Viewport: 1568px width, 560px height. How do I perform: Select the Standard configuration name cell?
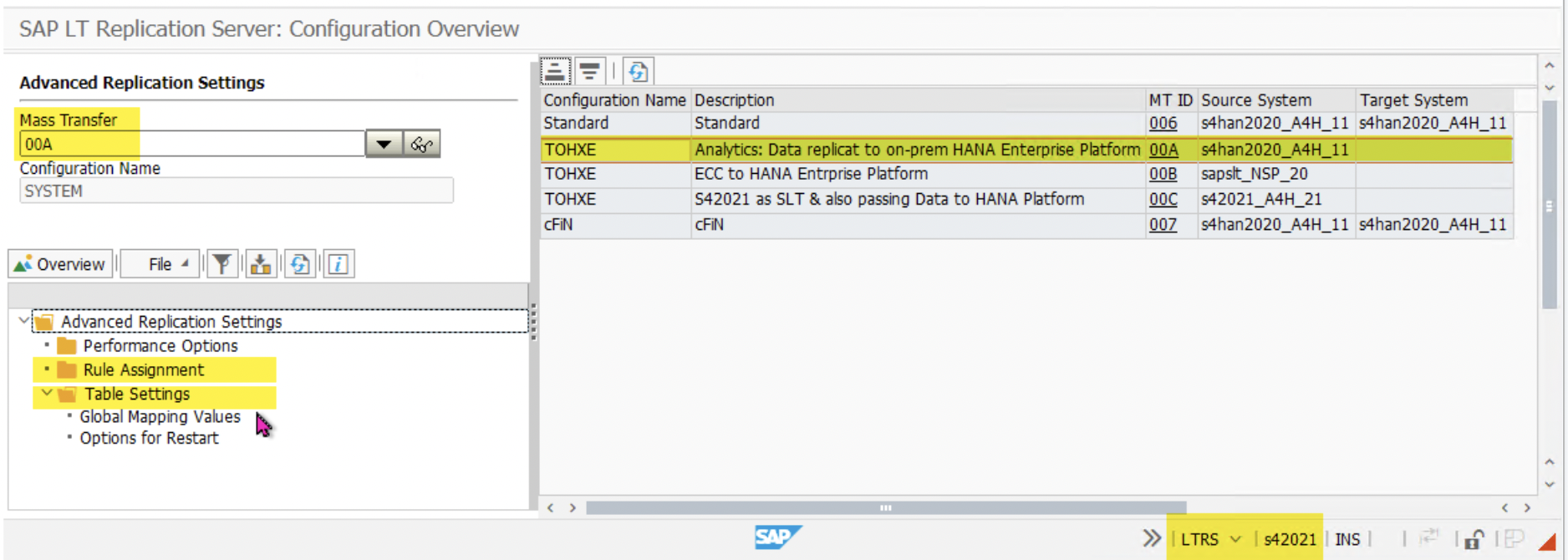click(x=615, y=124)
